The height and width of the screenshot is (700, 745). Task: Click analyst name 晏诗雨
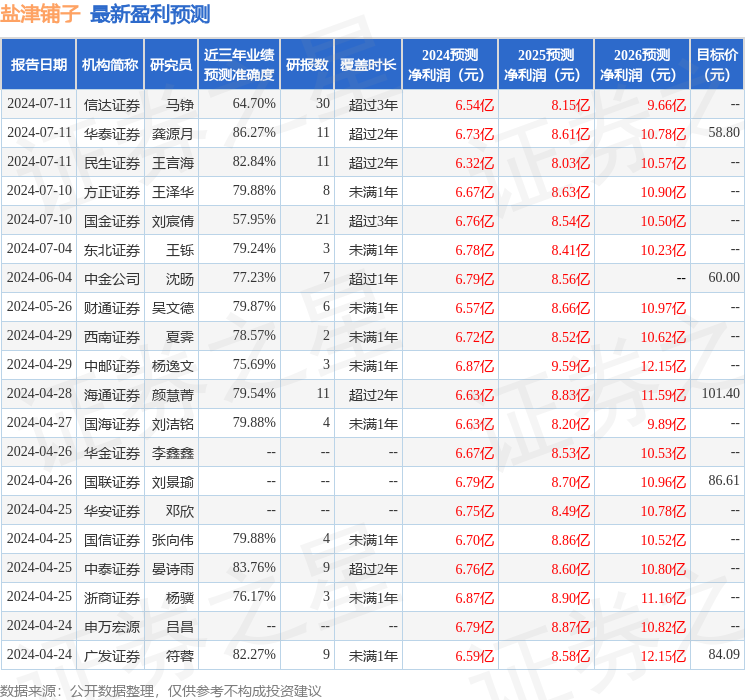pyautogui.click(x=172, y=568)
